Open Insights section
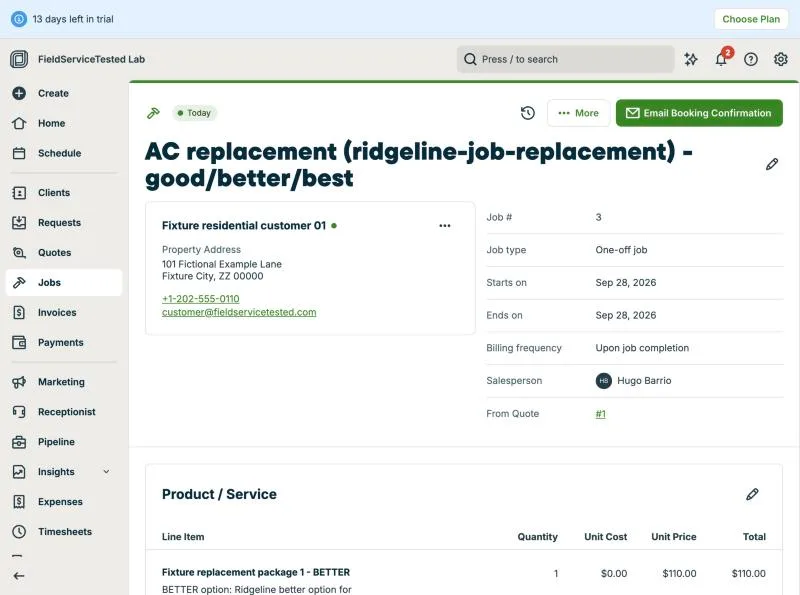Image resolution: width=800 pixels, height=595 pixels. click(x=56, y=472)
